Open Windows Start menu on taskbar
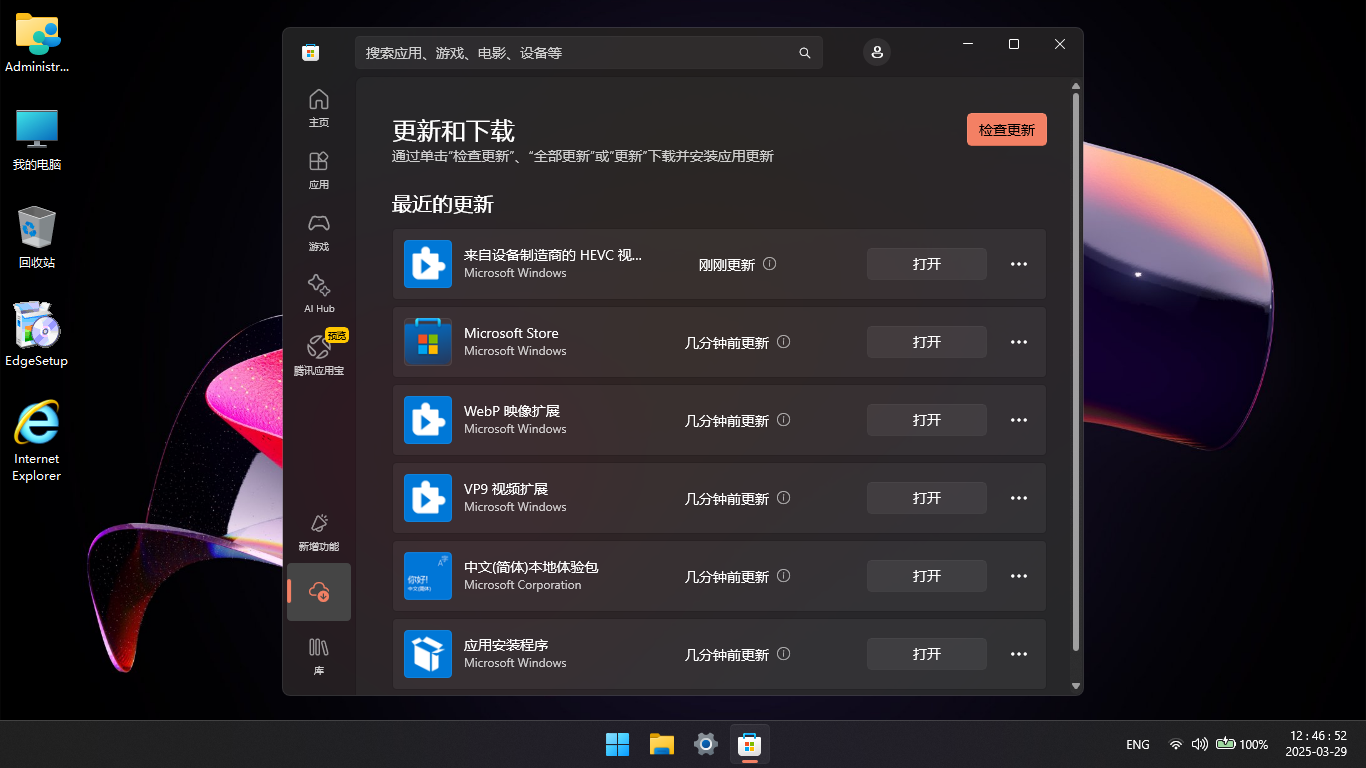This screenshot has width=1366, height=768. point(618,744)
